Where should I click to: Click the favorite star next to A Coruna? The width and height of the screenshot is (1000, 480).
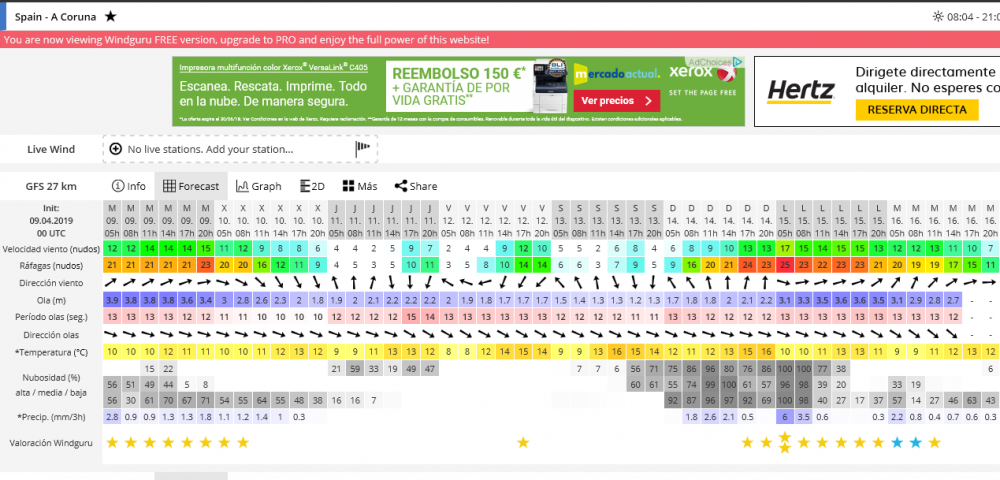tap(110, 16)
